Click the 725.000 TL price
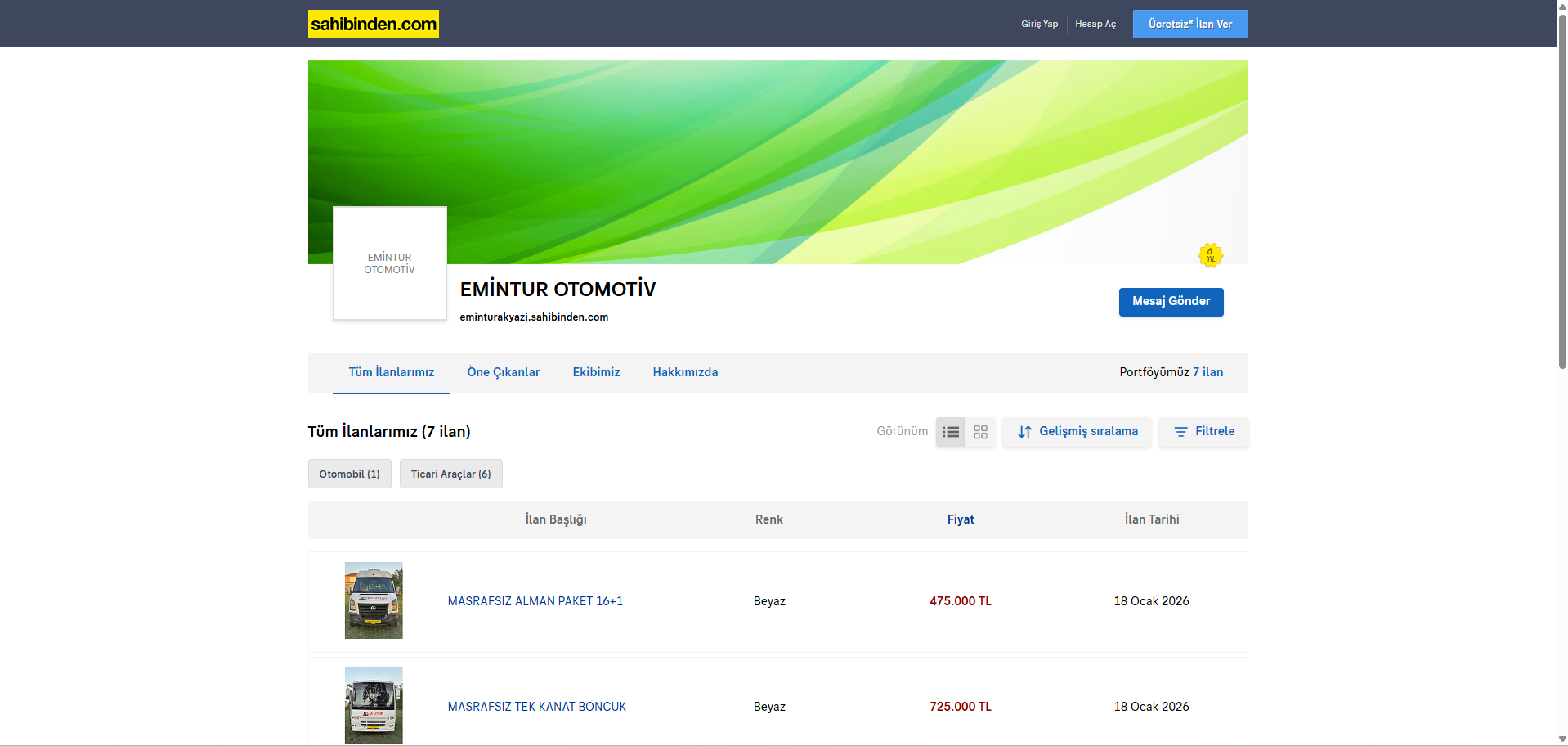The width and height of the screenshot is (1568, 746). coord(961,707)
